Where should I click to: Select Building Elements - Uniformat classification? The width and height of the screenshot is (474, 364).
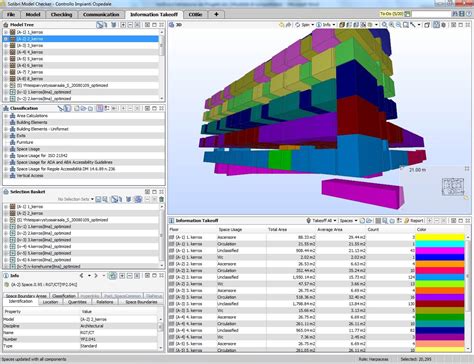[42, 129]
